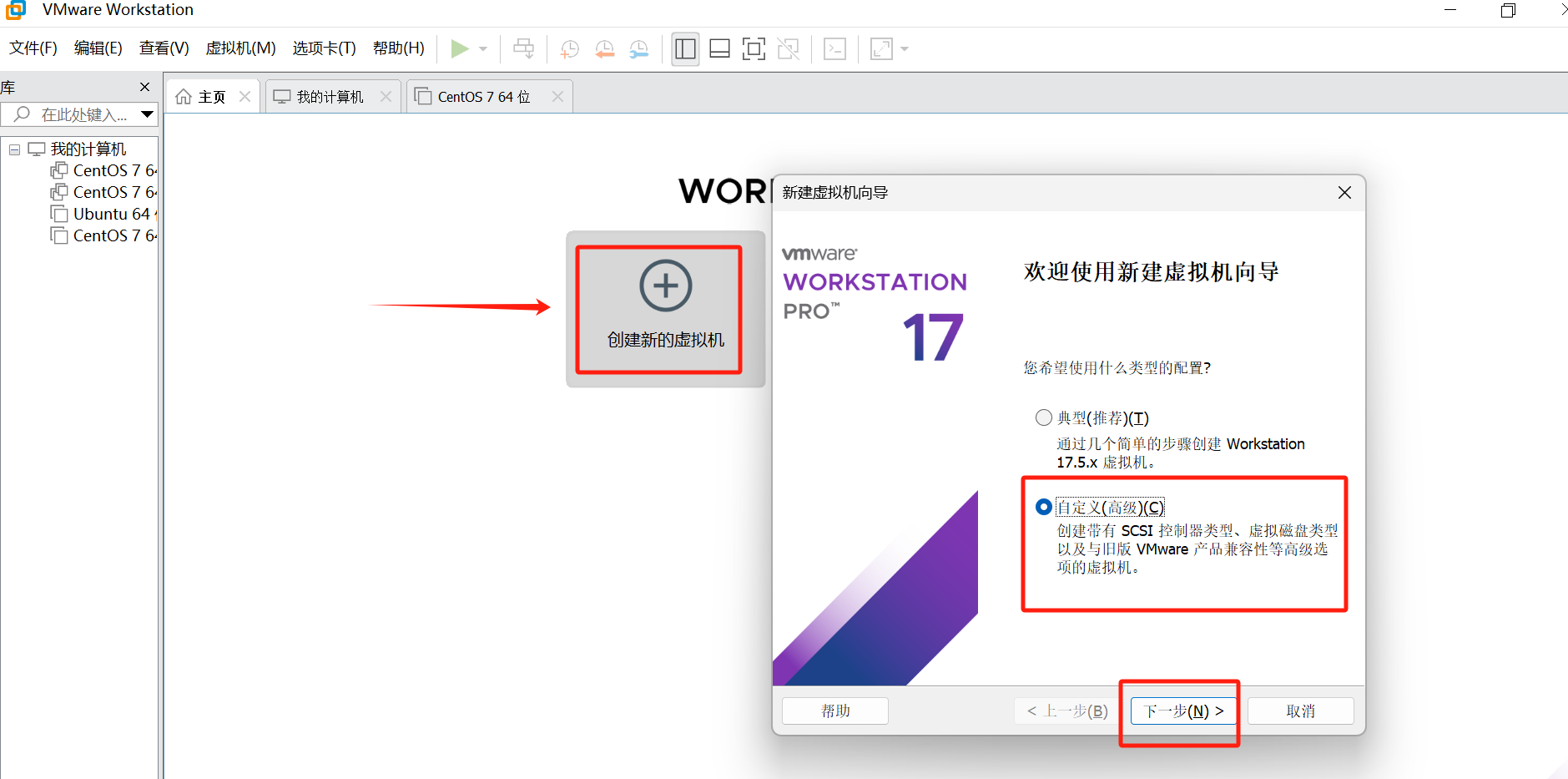Select 我的计算机 in the library tree
This screenshot has height=779, width=1568.
[88, 149]
